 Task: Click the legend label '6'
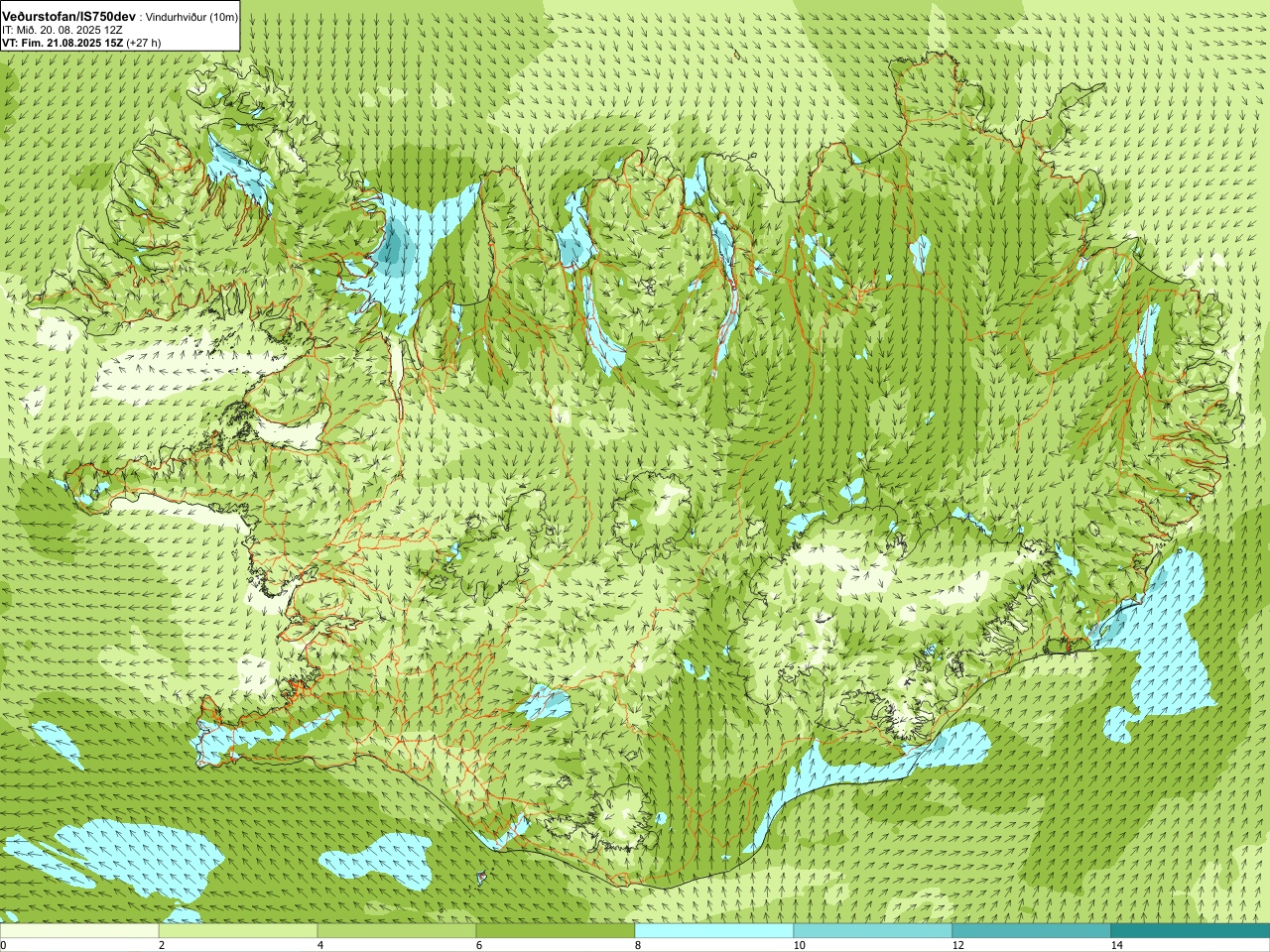coord(479,945)
